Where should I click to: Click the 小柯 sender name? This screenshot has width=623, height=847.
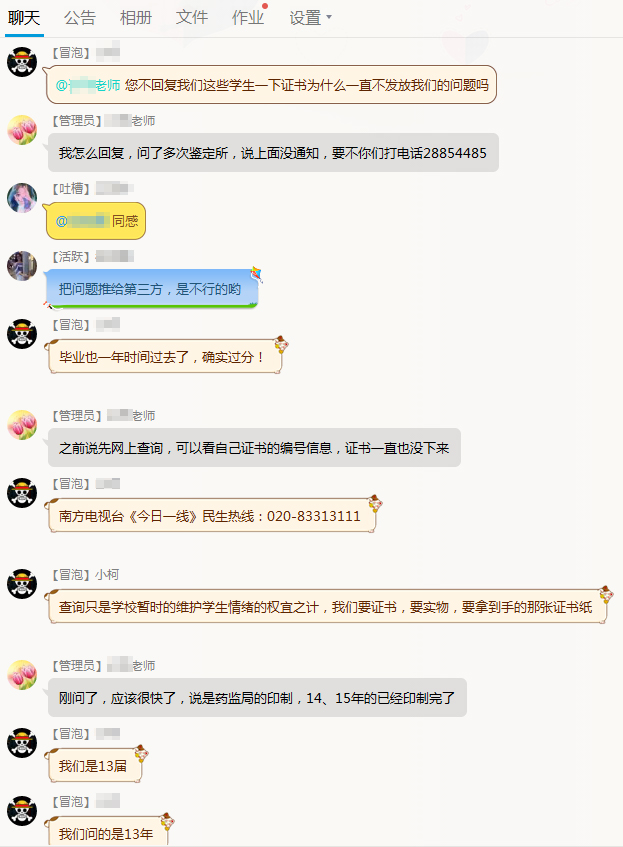[x=107, y=575]
